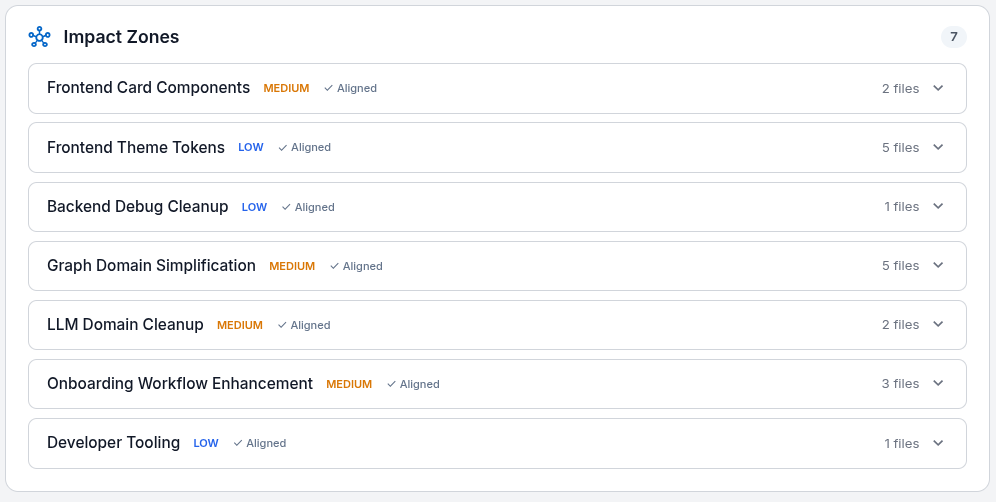Expand the Frontend Theme Tokens chevron

(x=938, y=147)
